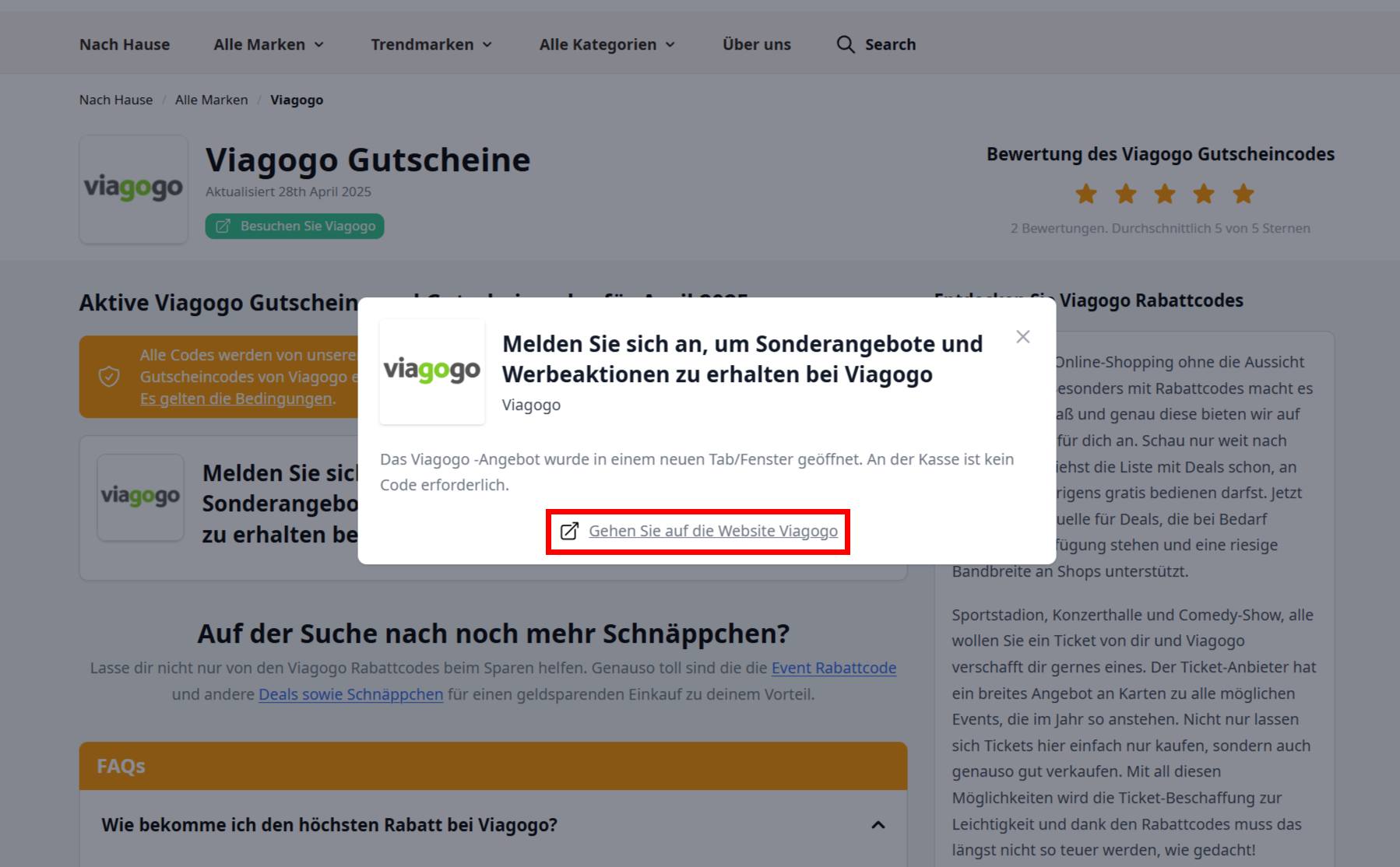The height and width of the screenshot is (867, 1400).
Task: Open the Deals sowie Schnäppchen link
Action: (351, 694)
